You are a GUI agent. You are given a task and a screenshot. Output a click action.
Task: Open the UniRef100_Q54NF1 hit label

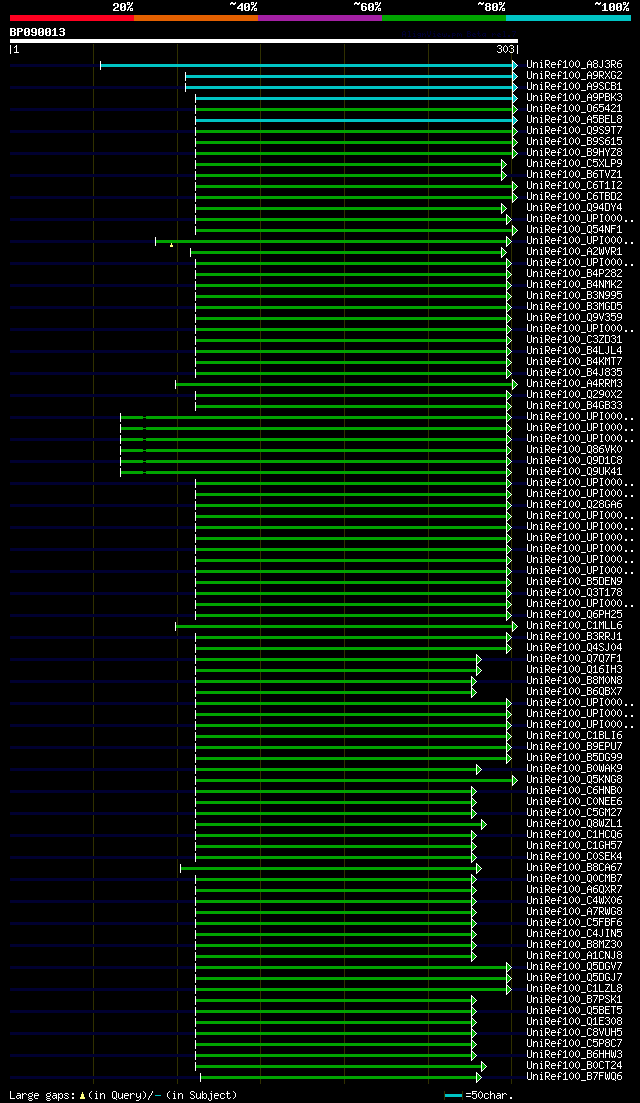tap(574, 230)
